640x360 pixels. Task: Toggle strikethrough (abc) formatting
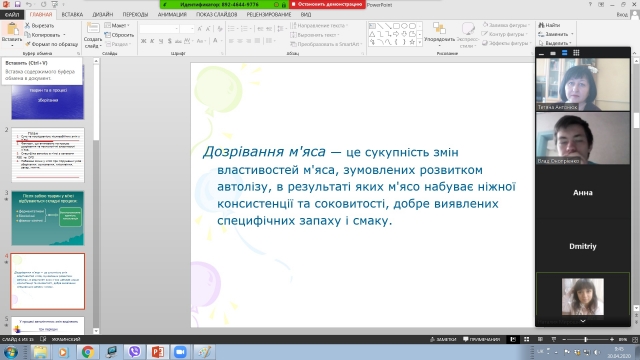(178, 41)
